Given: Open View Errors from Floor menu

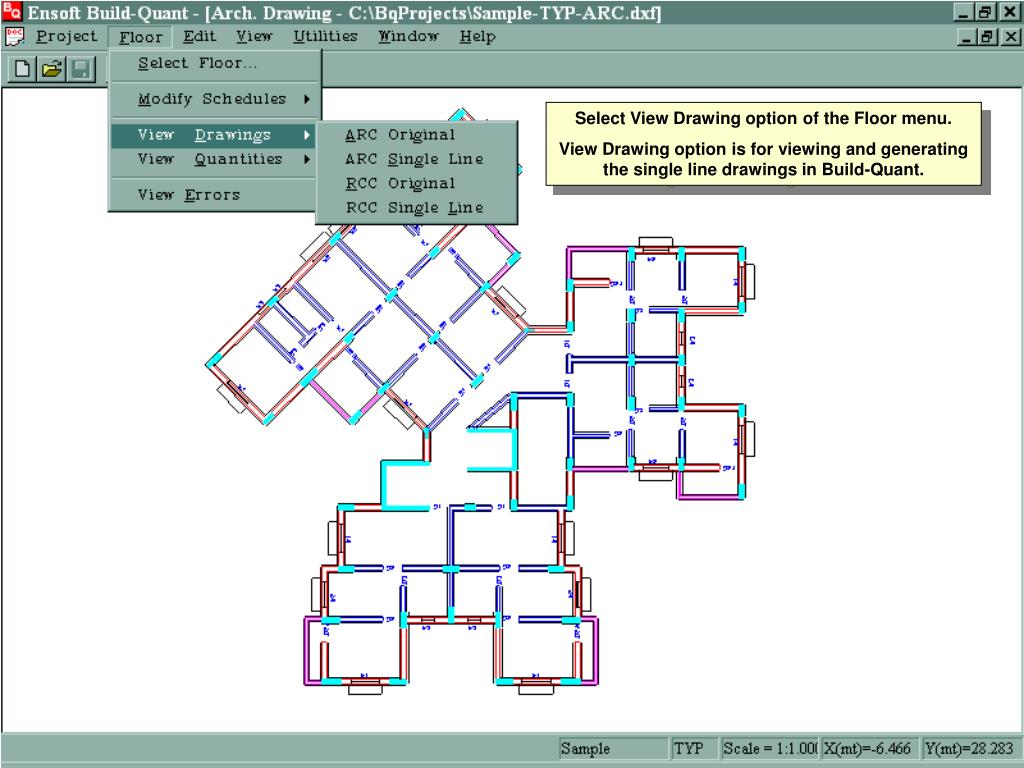Looking at the screenshot, I should click(189, 195).
